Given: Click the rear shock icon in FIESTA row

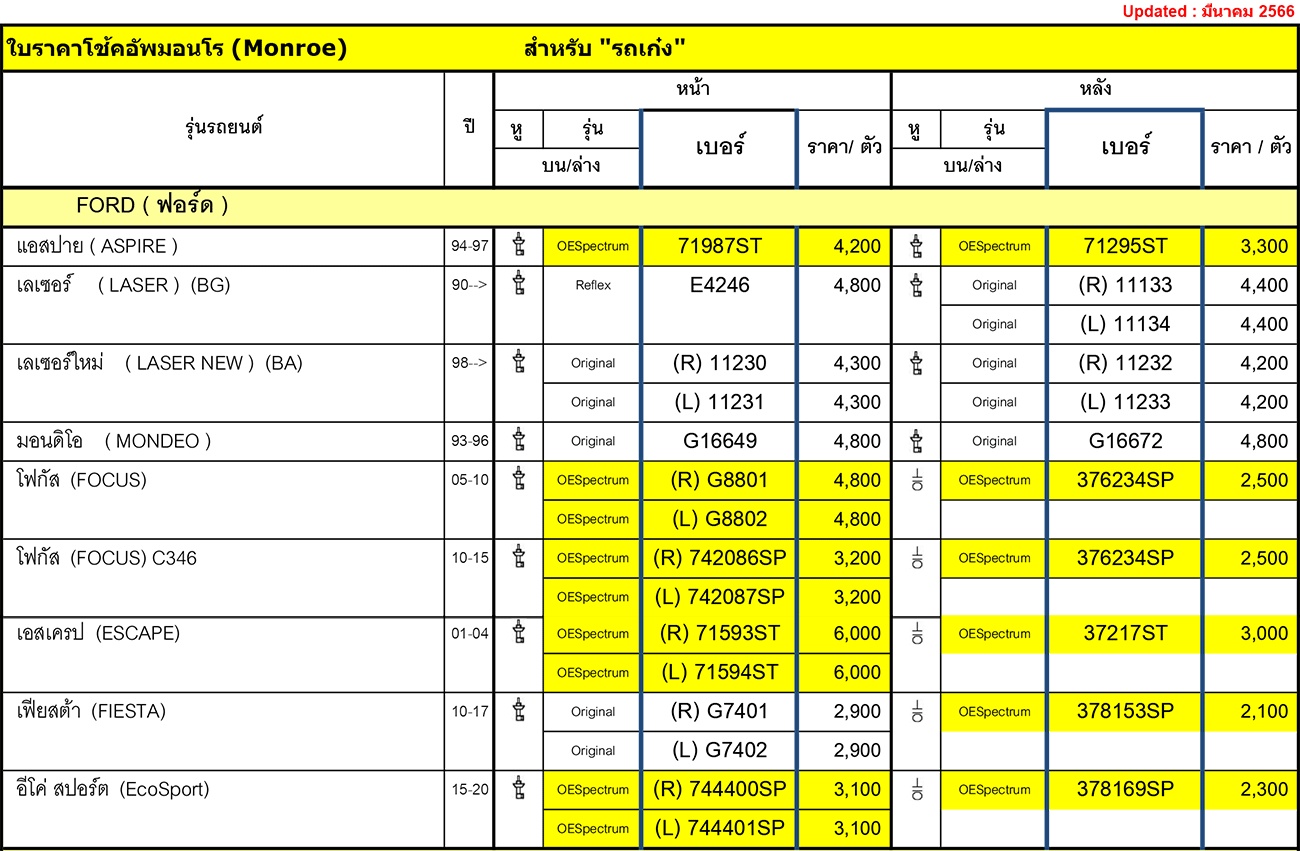Looking at the screenshot, I should point(917,713).
